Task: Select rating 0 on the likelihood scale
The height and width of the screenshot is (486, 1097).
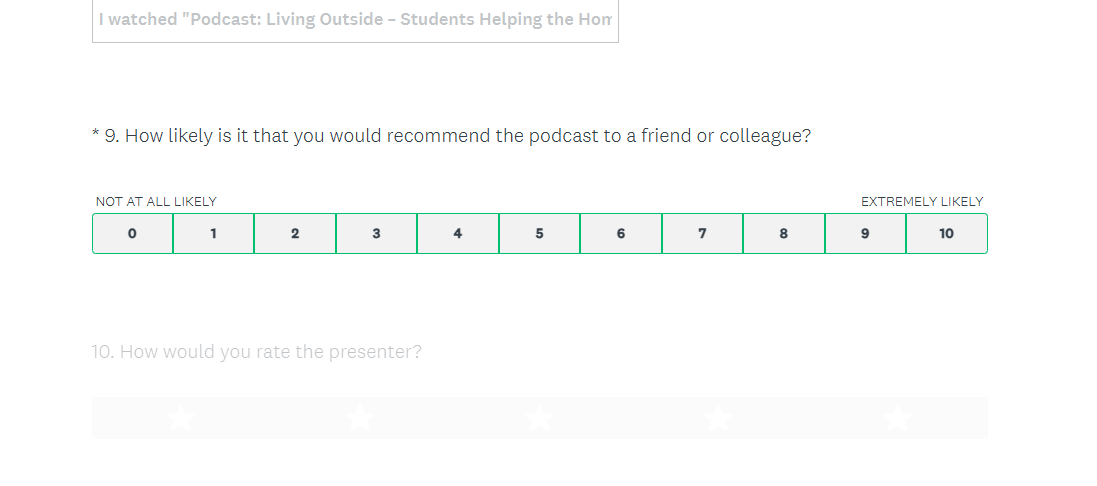Action: click(132, 234)
